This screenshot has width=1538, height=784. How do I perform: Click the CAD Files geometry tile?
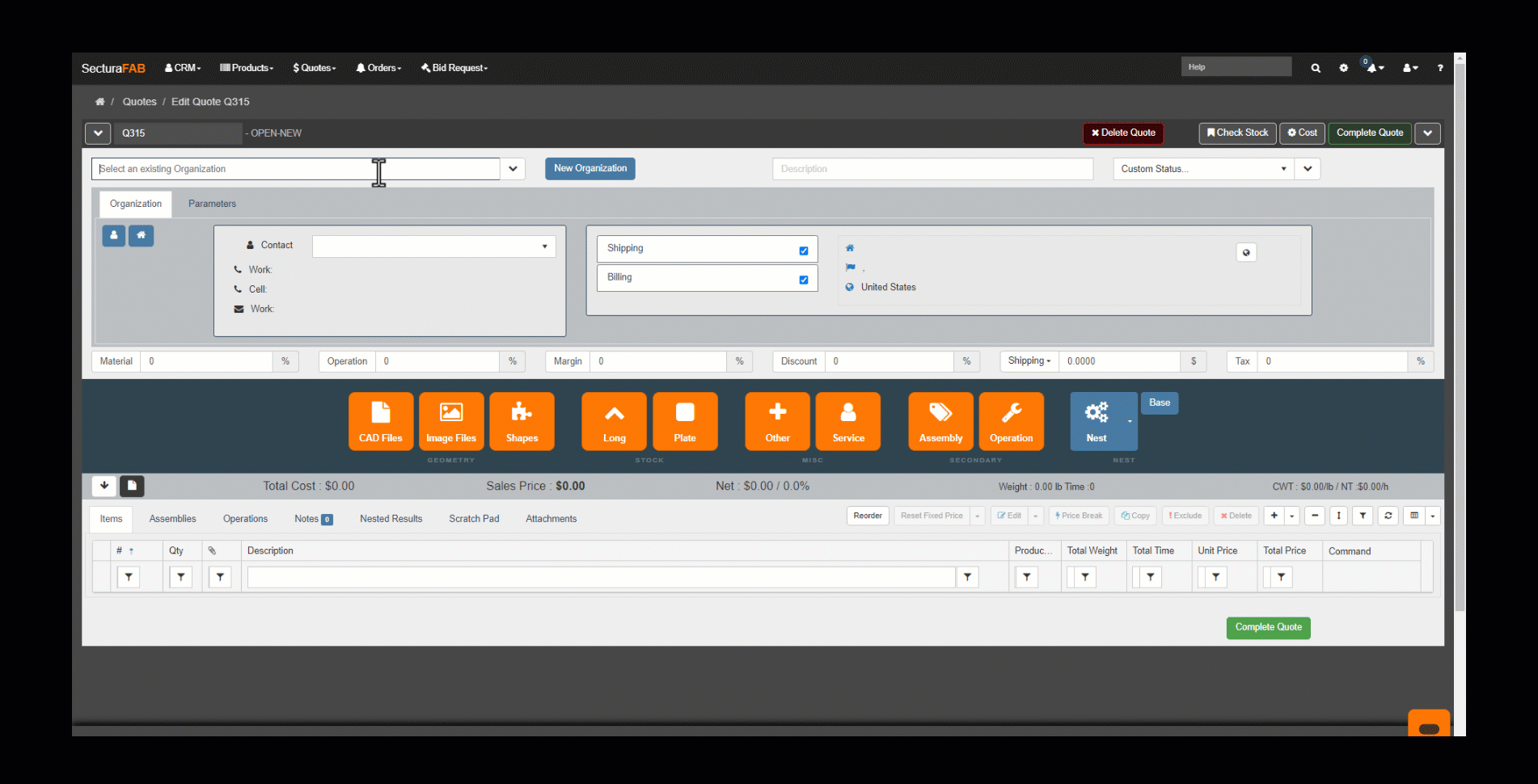point(380,421)
